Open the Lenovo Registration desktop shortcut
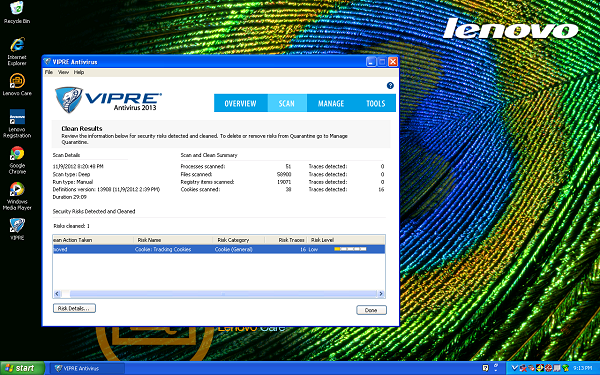600x375 pixels. [x=17, y=123]
